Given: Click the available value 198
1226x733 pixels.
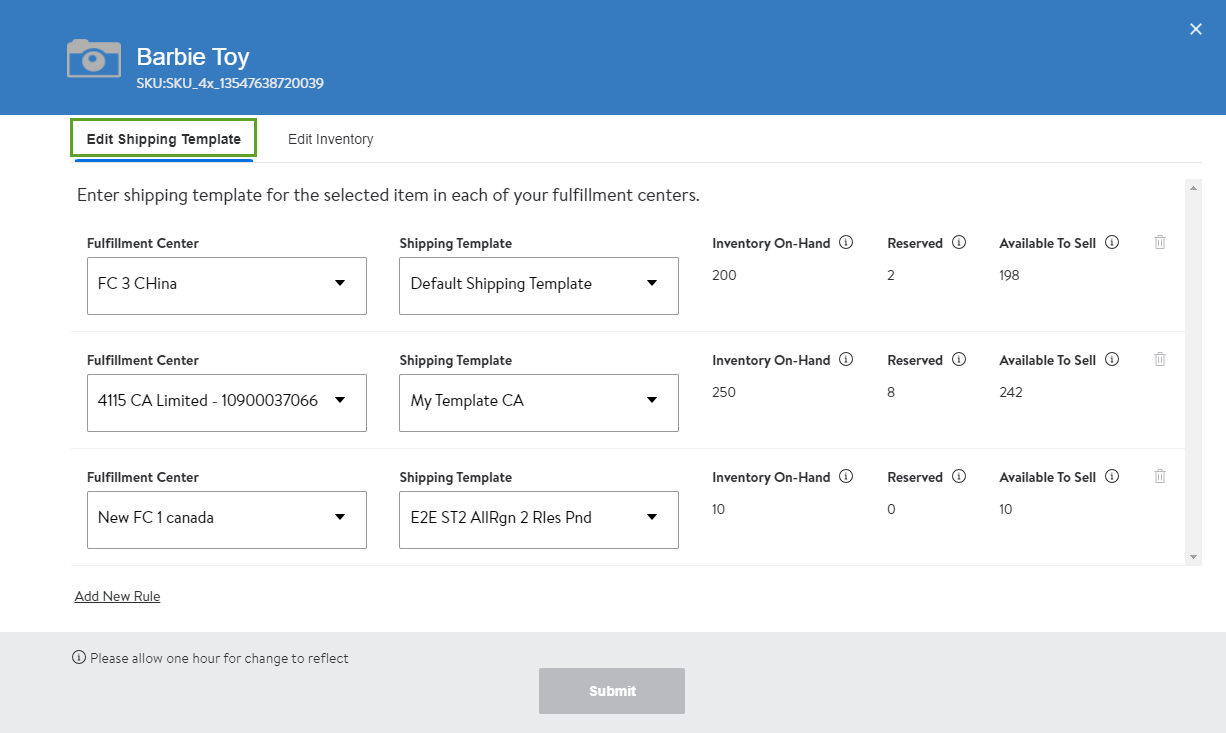Looking at the screenshot, I should tap(1009, 275).
